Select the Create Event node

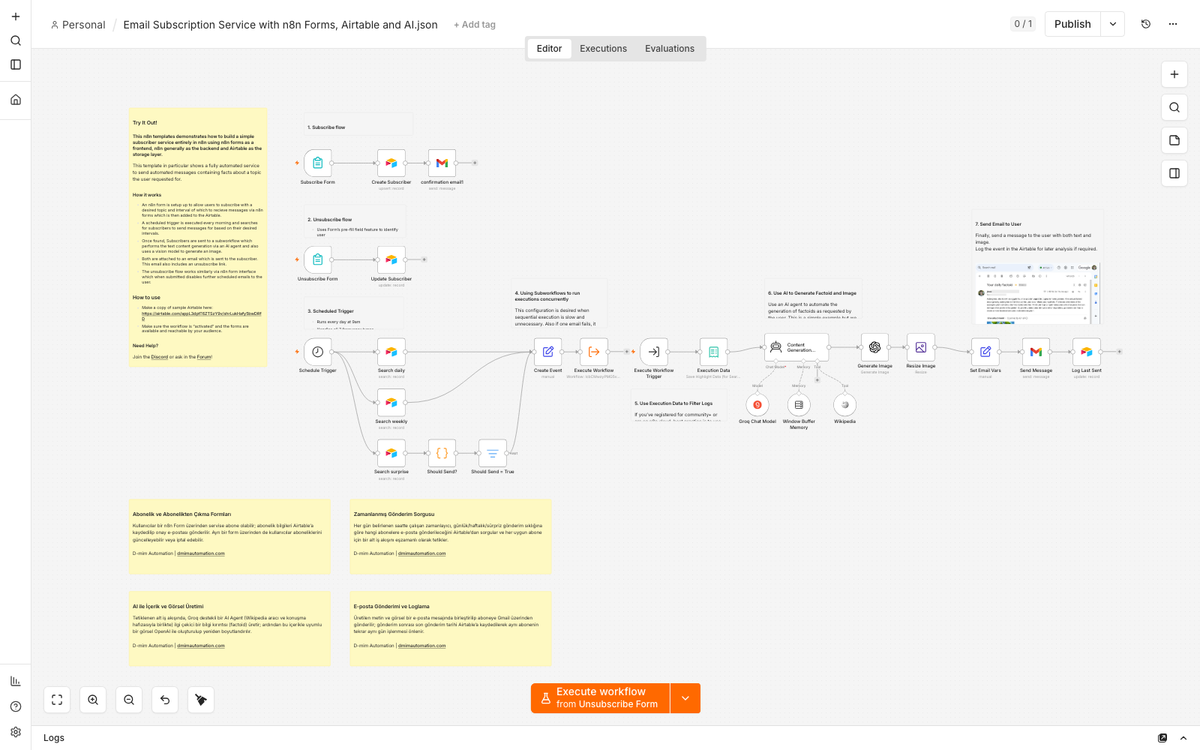click(547, 351)
